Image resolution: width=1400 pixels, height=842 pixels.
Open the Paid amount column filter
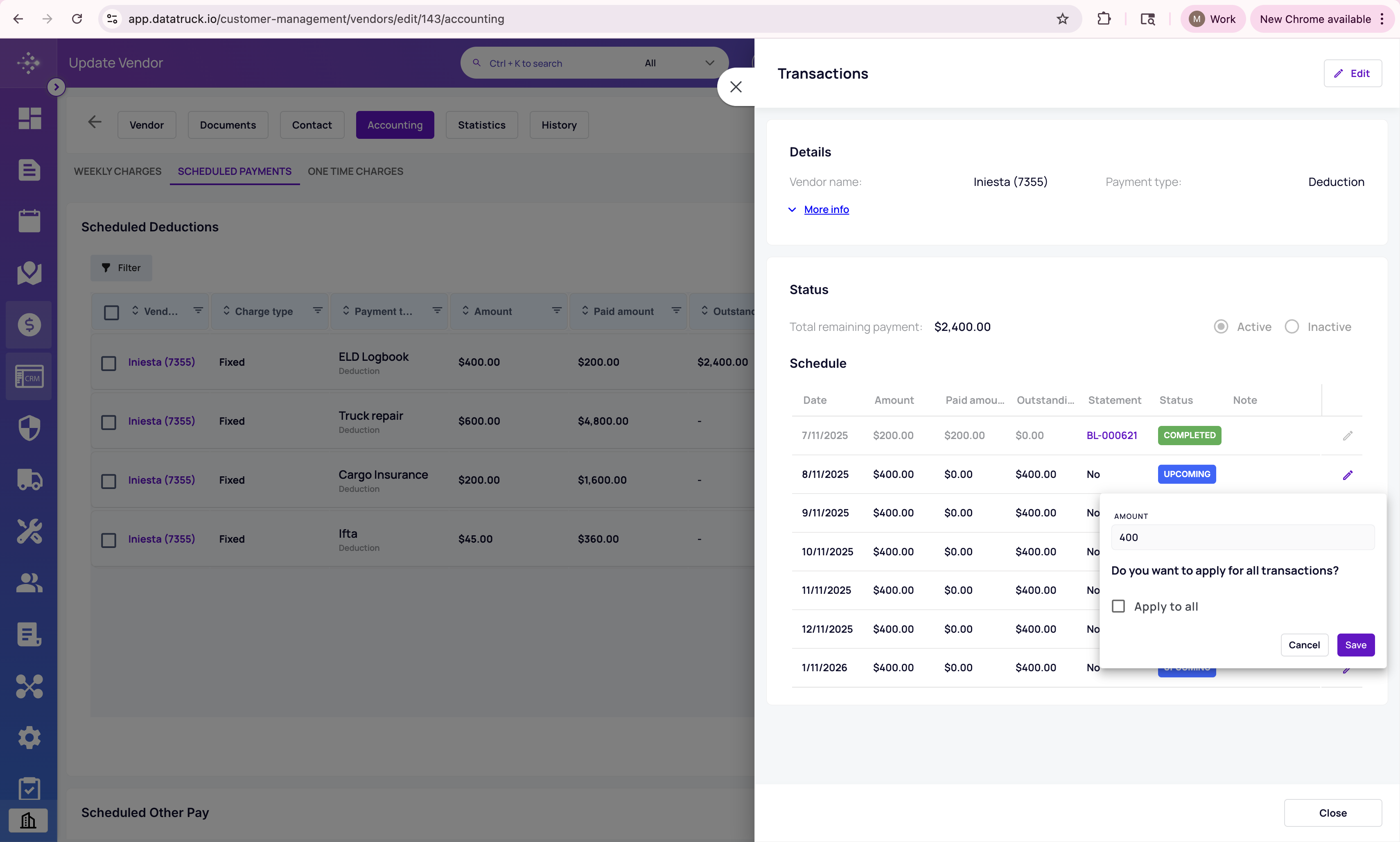point(677,310)
